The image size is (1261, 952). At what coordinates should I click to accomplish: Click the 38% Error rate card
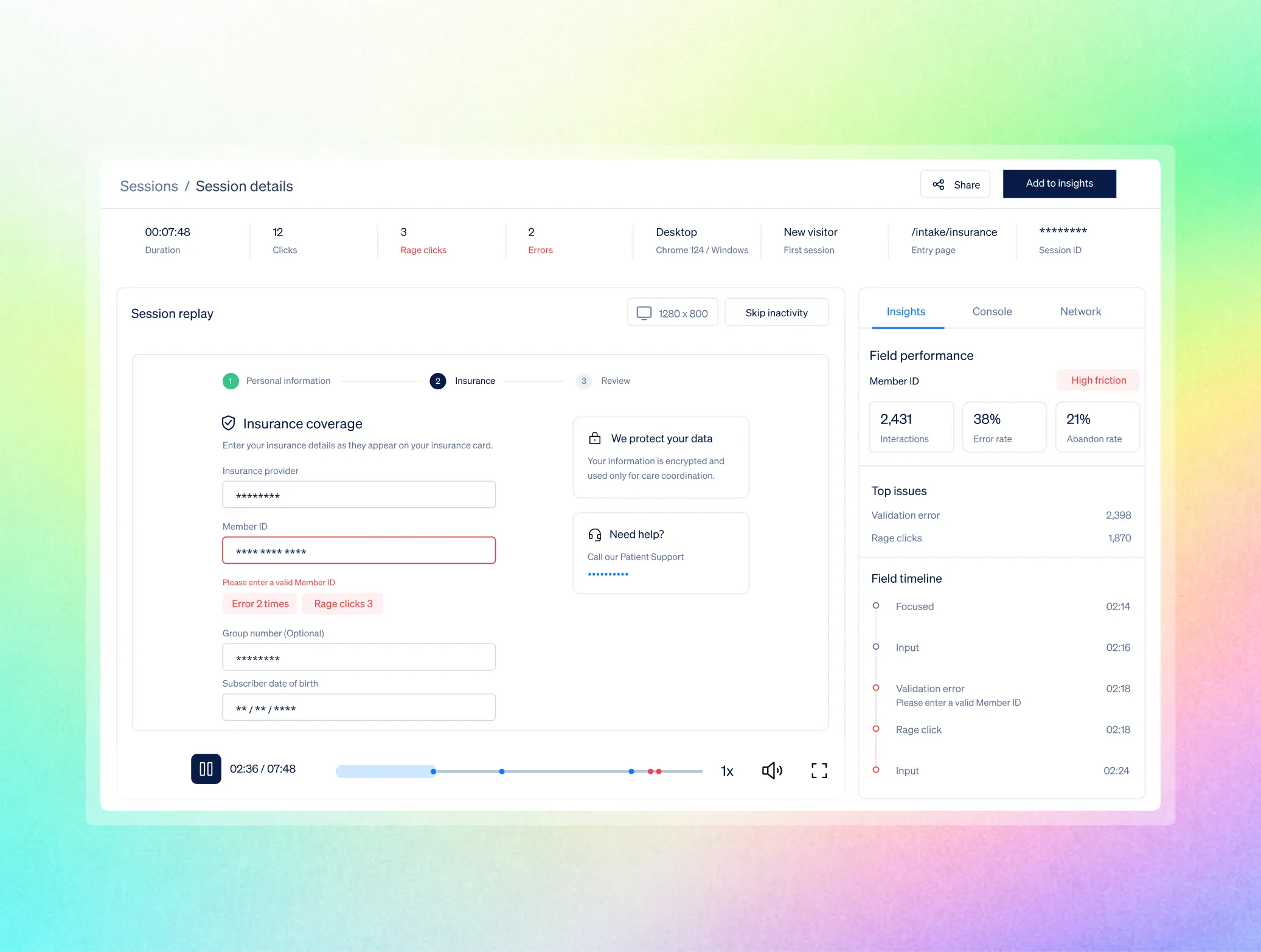click(1004, 427)
